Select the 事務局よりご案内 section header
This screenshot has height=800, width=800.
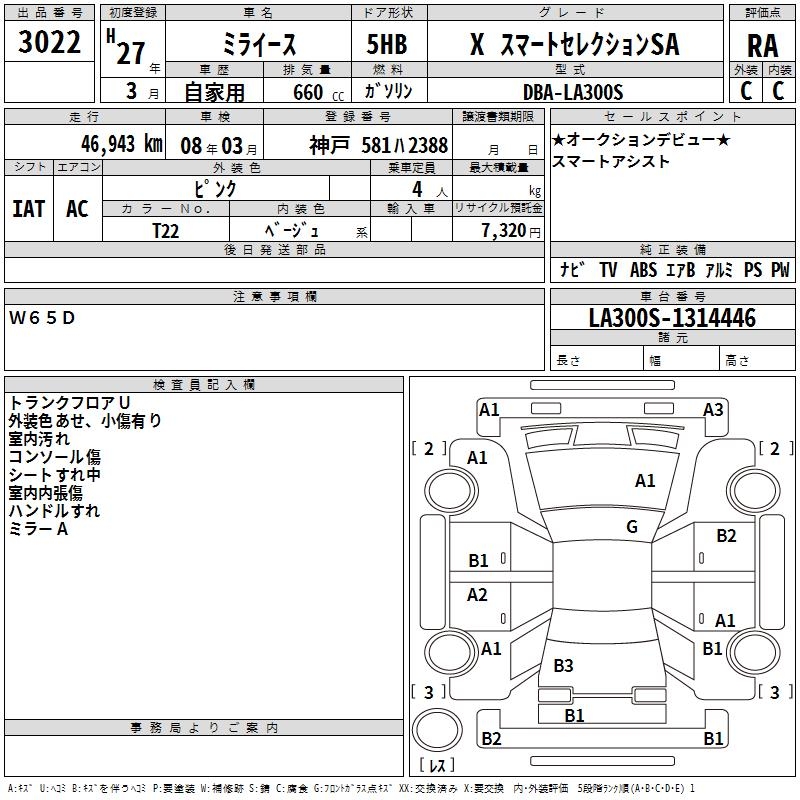click(204, 728)
